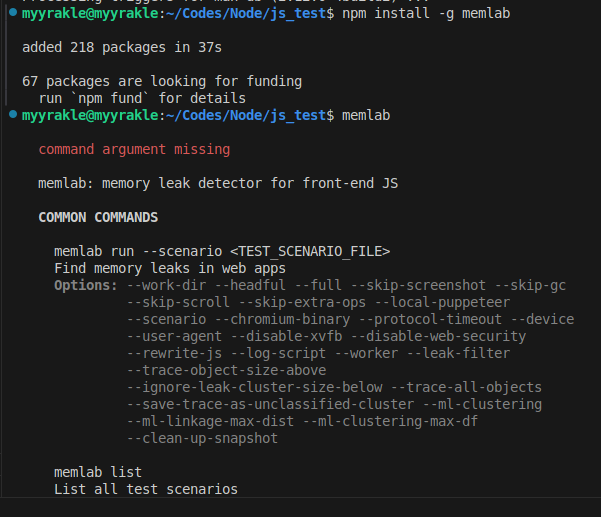Click the '--clean-up-snapshot' option text
Viewport: 601px width, 517px height.
[x=202, y=438]
